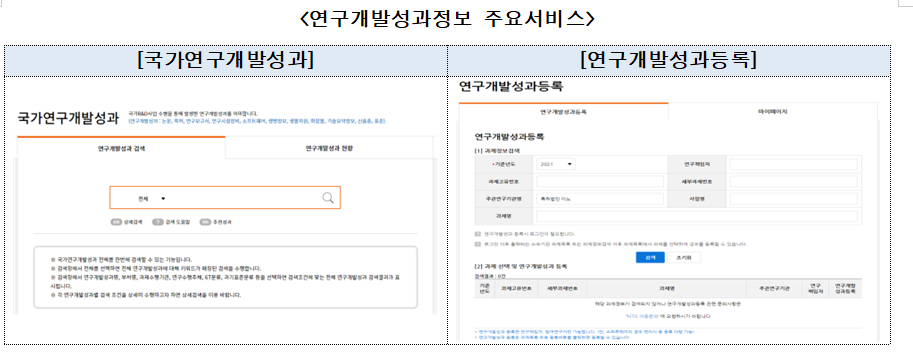Click the [연구개발성과등록] header cell
This screenshot has width=913, height=362.
669,61
